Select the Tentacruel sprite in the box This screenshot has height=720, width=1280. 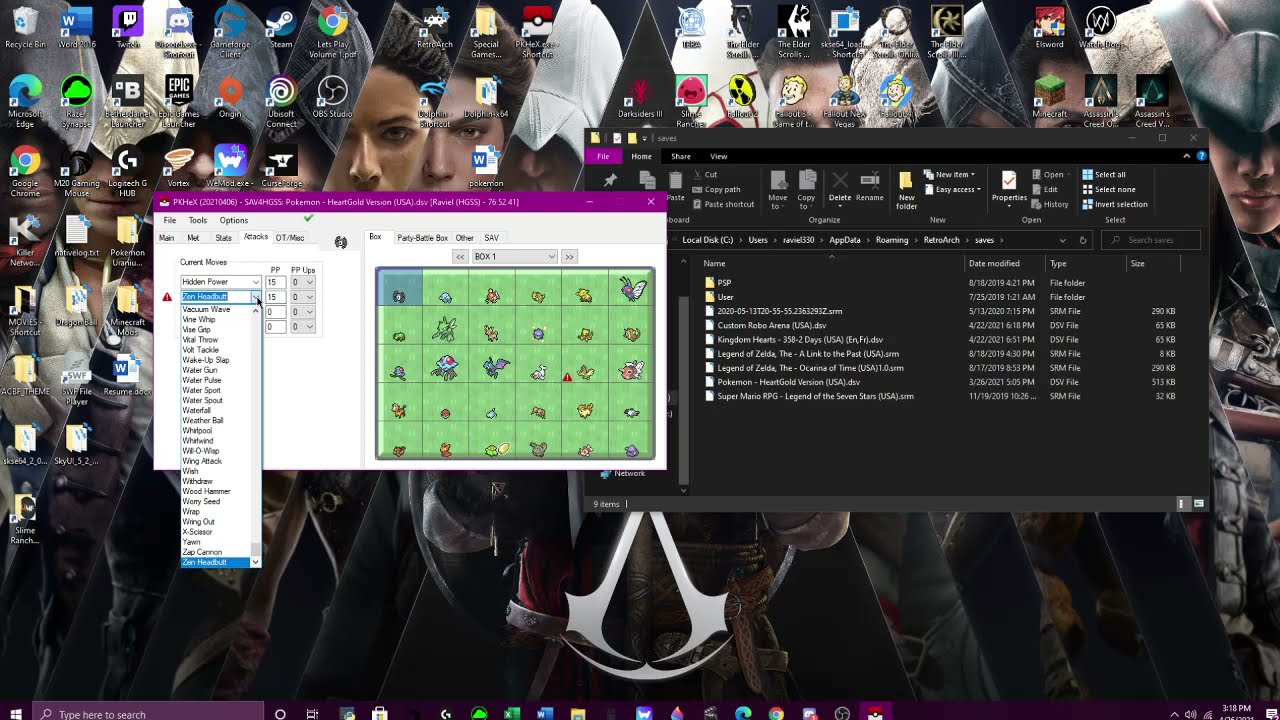pos(444,369)
